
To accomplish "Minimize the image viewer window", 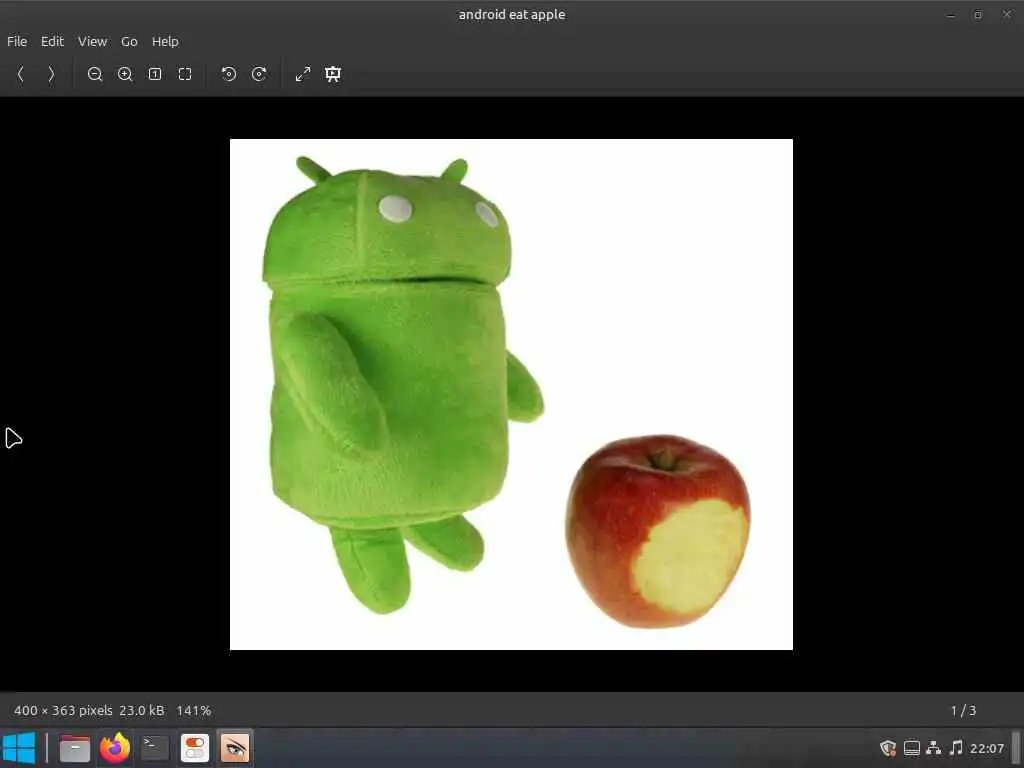I will 951,15.
